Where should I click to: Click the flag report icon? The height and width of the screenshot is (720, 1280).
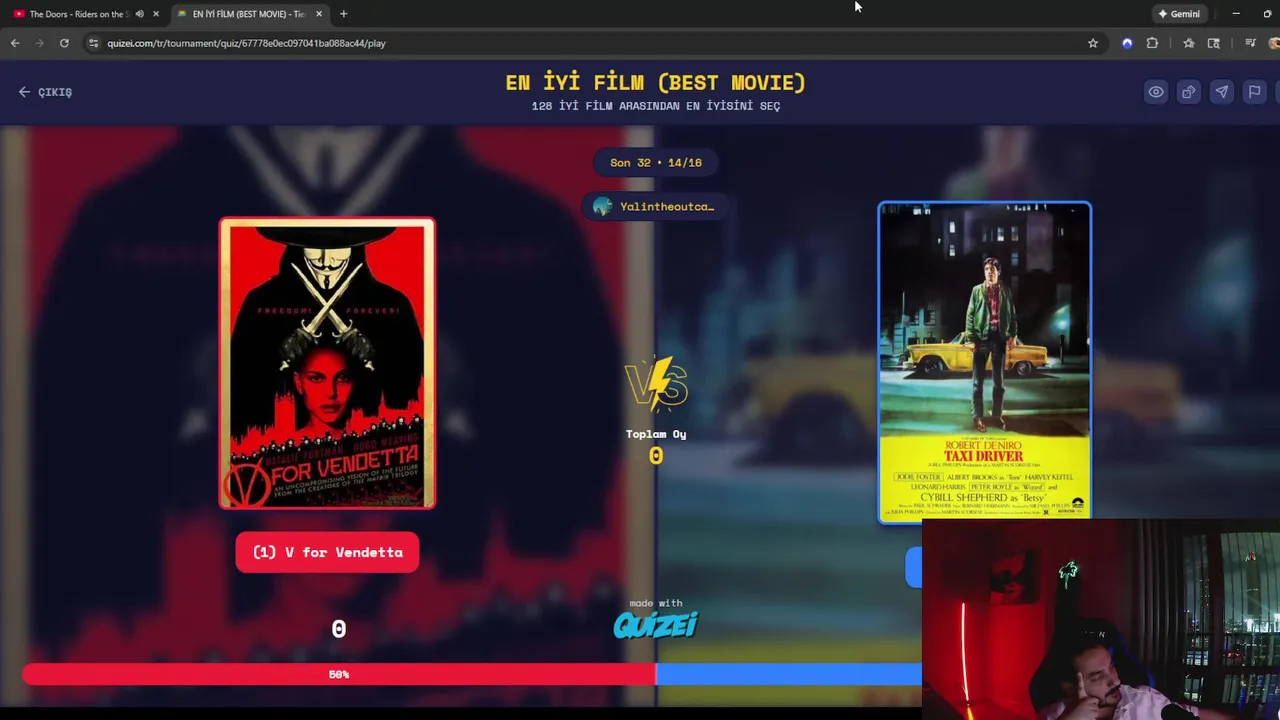[1254, 92]
